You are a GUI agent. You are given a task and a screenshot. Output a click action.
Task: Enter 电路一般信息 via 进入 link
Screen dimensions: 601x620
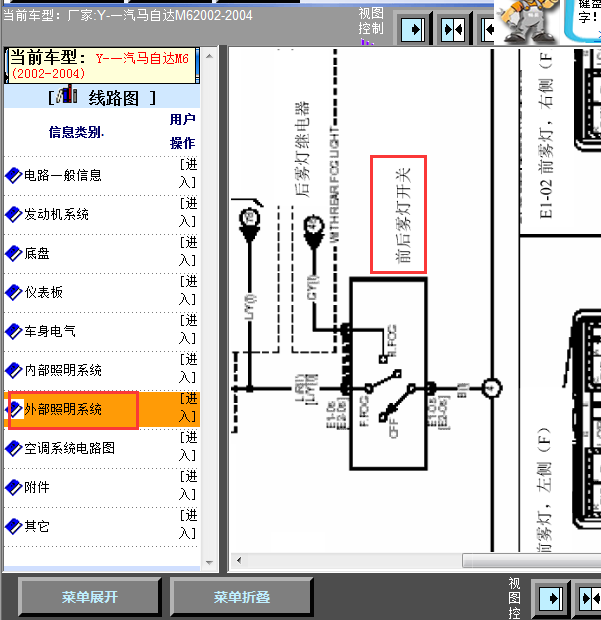coord(188,173)
